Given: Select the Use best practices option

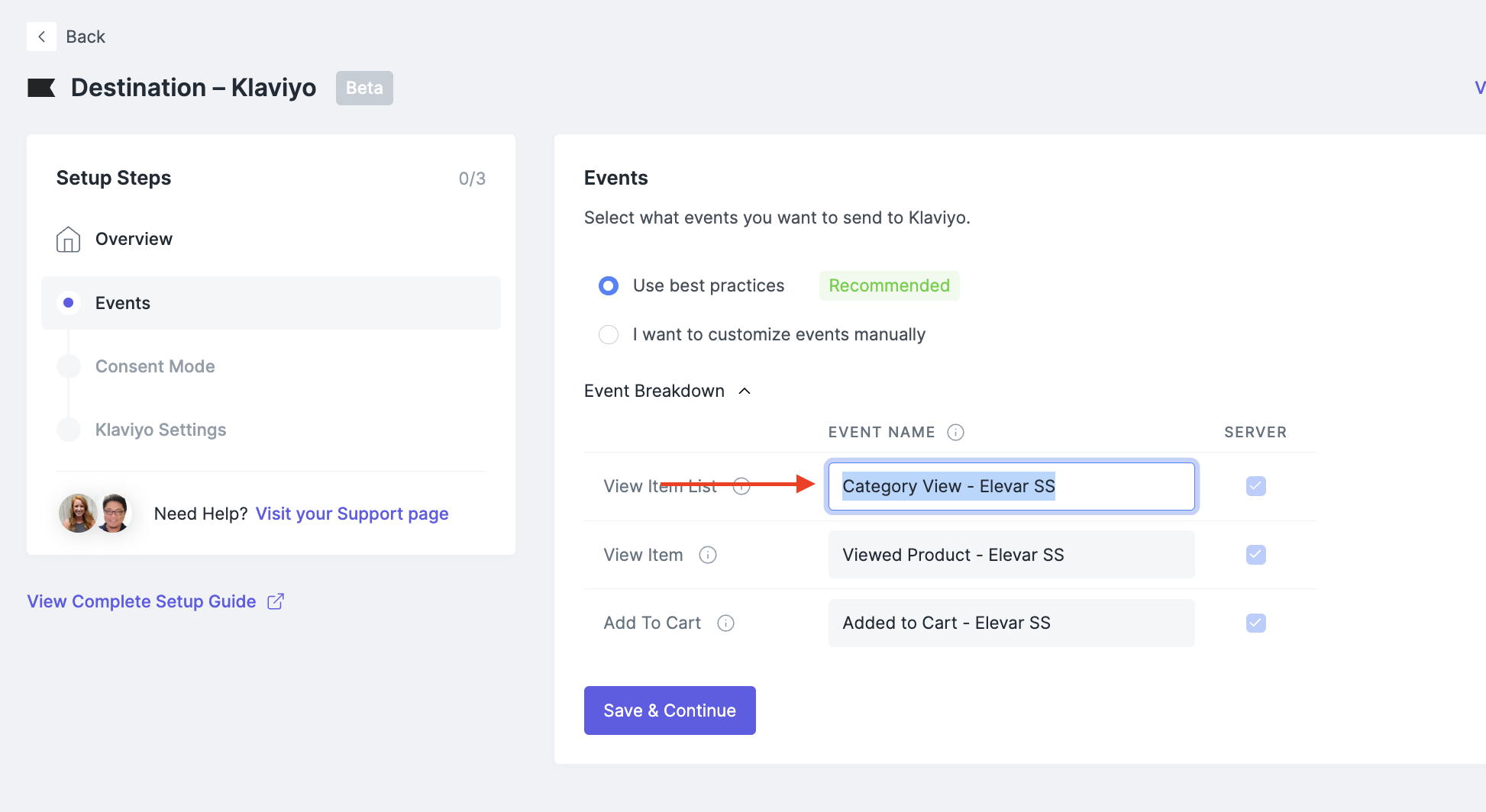Looking at the screenshot, I should [x=608, y=285].
